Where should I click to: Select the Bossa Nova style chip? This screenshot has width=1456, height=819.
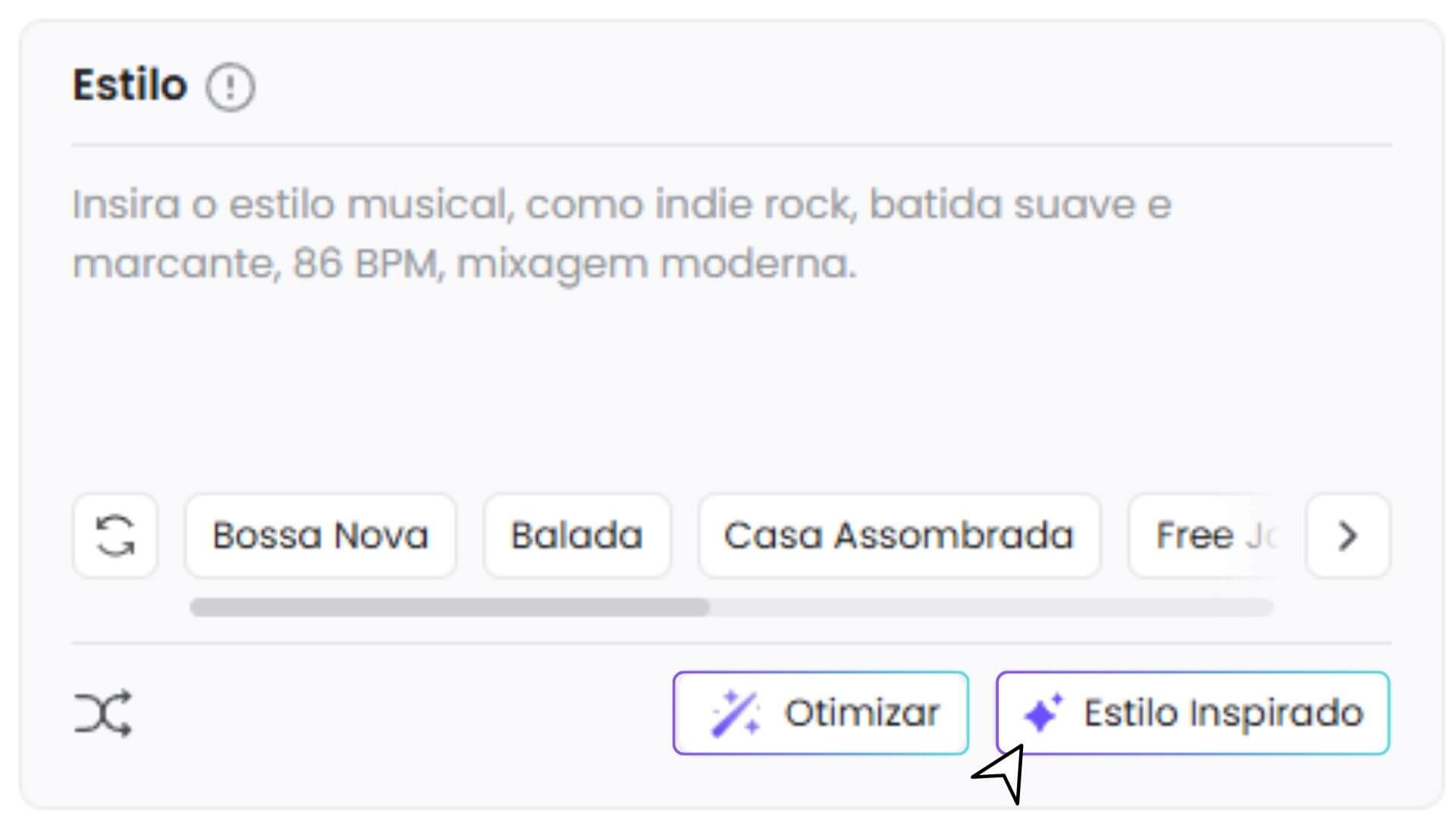coord(319,535)
